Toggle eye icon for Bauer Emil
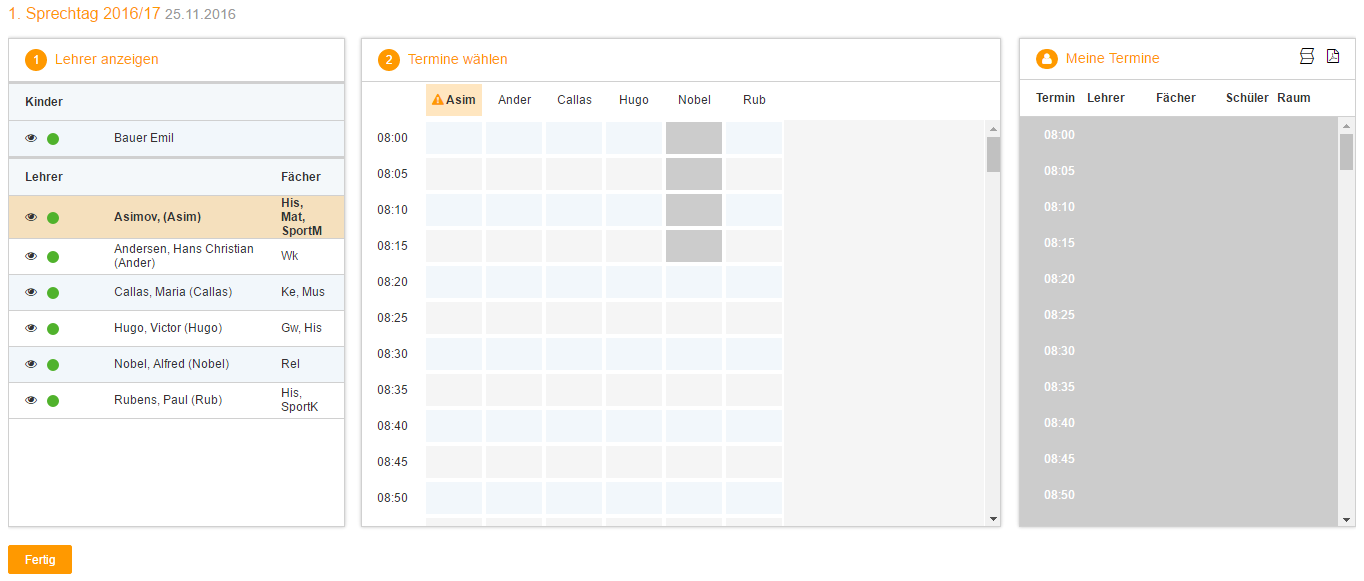The height and width of the screenshot is (581, 1364). pos(31,138)
